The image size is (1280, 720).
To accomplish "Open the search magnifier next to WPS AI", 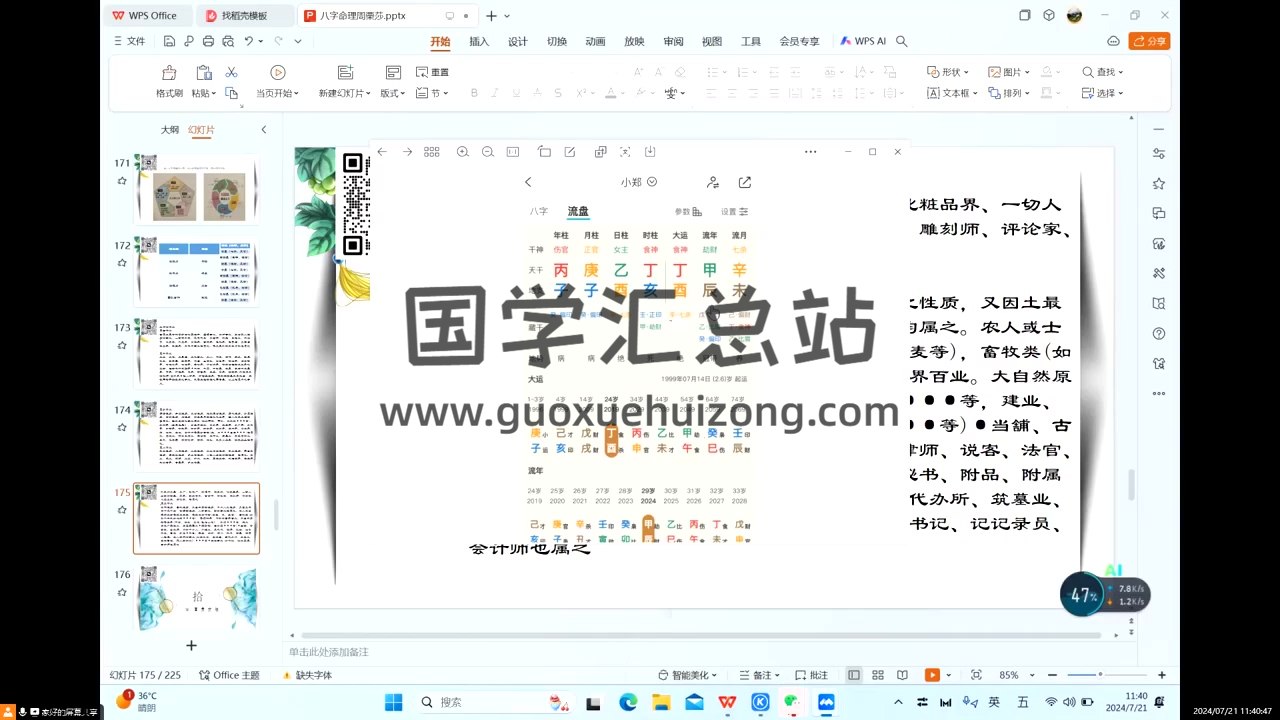I will pos(901,41).
